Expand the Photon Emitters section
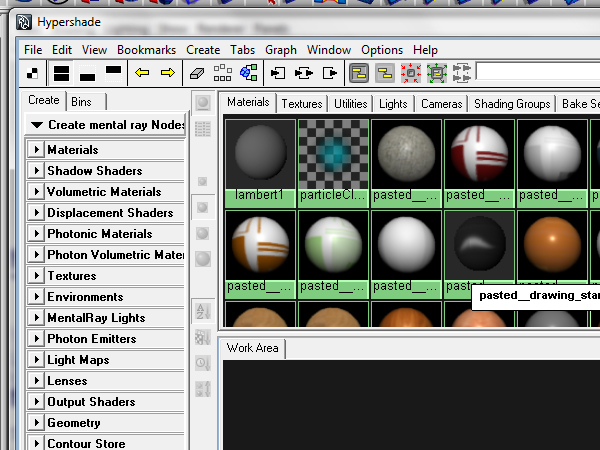 [37, 339]
